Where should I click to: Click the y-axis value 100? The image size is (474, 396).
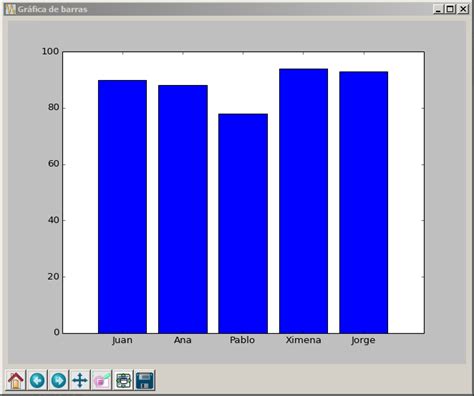coord(50,51)
